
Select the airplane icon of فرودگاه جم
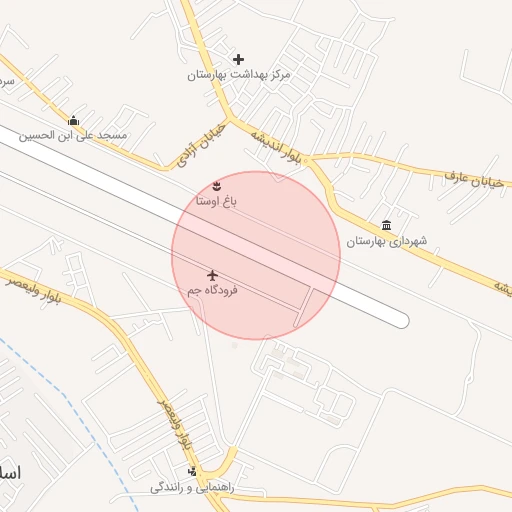pyautogui.click(x=212, y=276)
